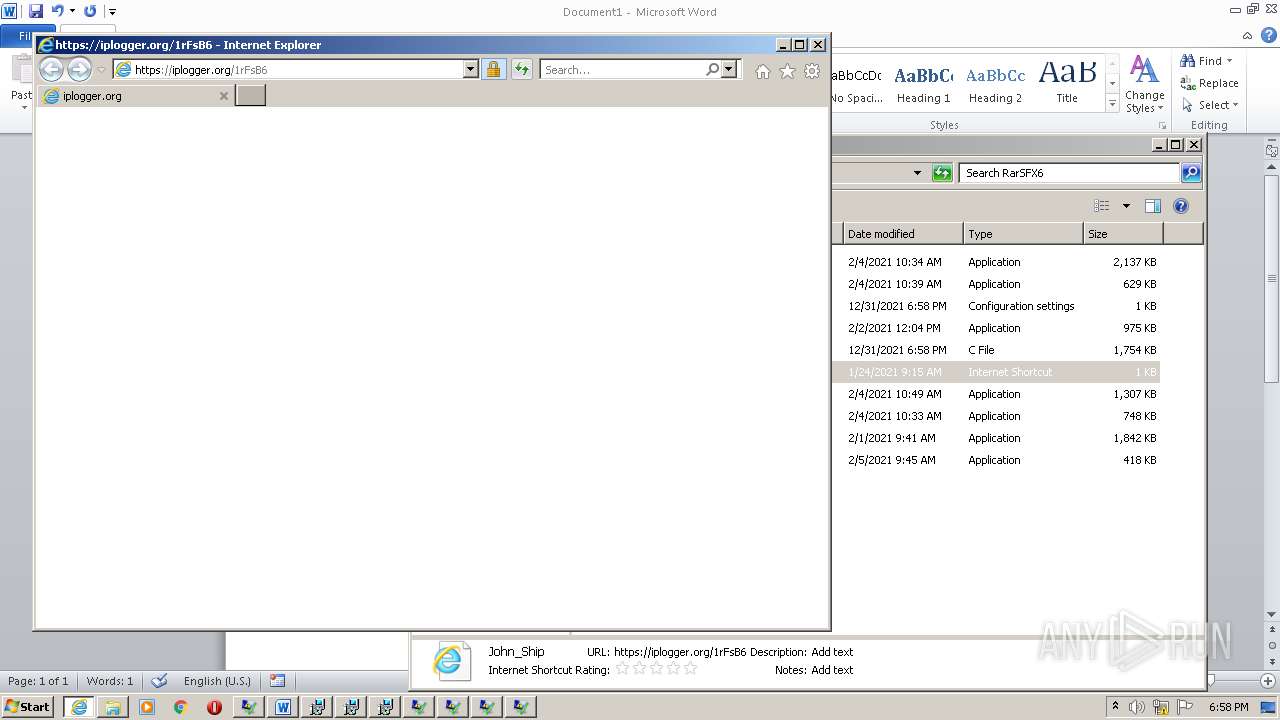The height and width of the screenshot is (720, 1280).
Task: Open the Styles pane dialog launcher
Action: click(1162, 126)
